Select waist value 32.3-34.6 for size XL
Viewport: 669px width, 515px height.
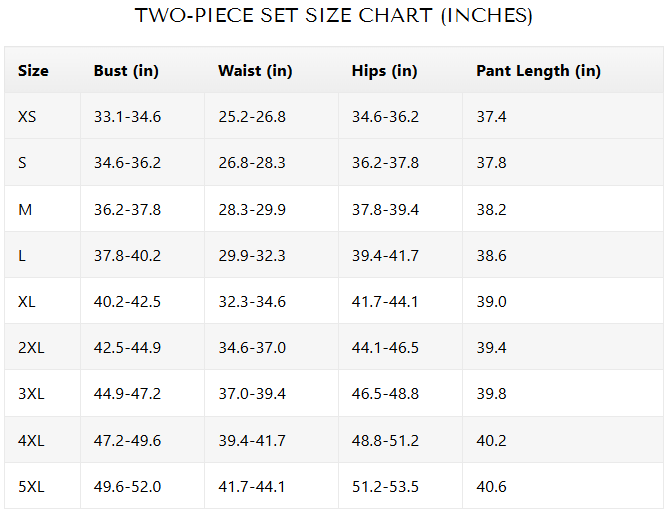tap(252, 302)
